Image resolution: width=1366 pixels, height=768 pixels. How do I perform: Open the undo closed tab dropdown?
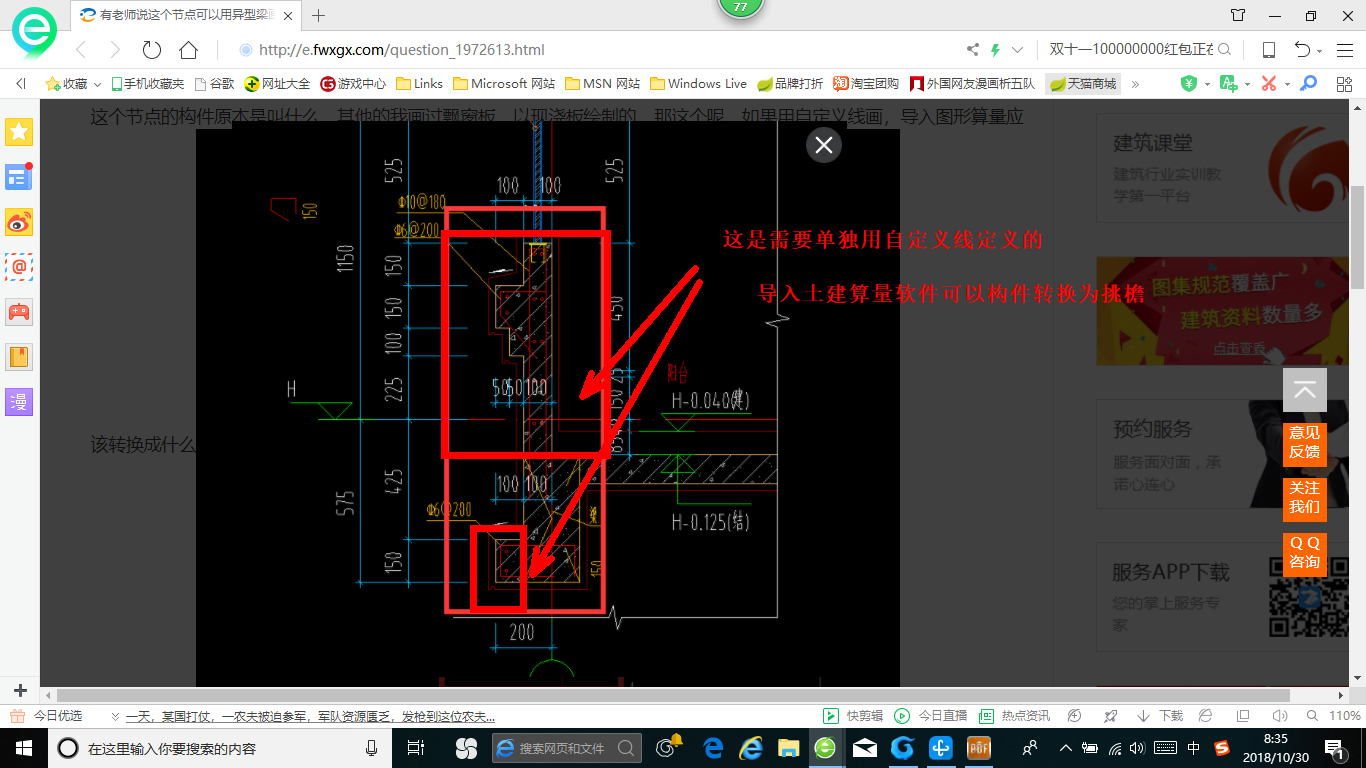click(x=1320, y=51)
